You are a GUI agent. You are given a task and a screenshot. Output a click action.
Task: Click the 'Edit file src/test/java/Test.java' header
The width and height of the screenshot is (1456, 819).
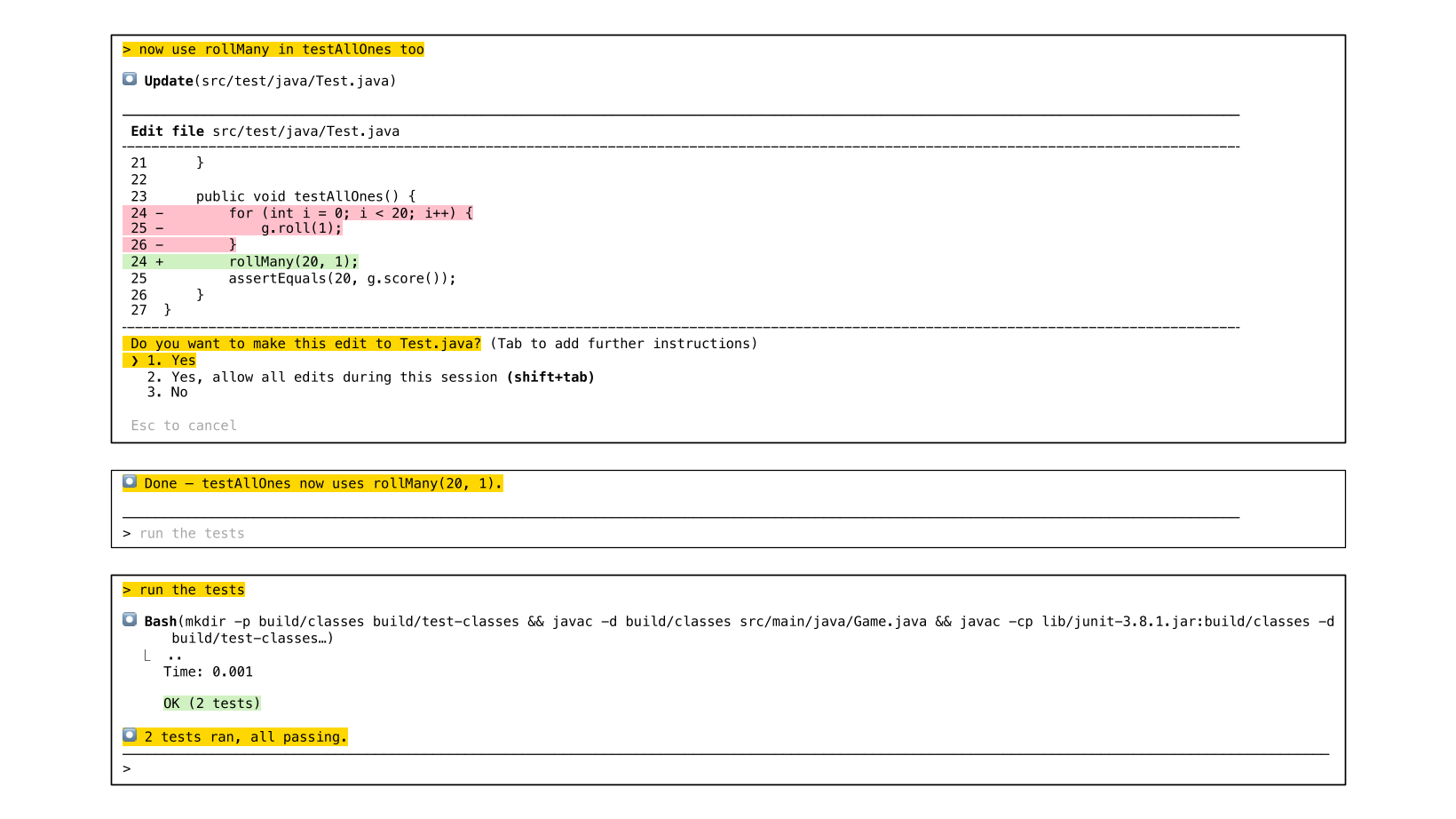[x=265, y=131]
